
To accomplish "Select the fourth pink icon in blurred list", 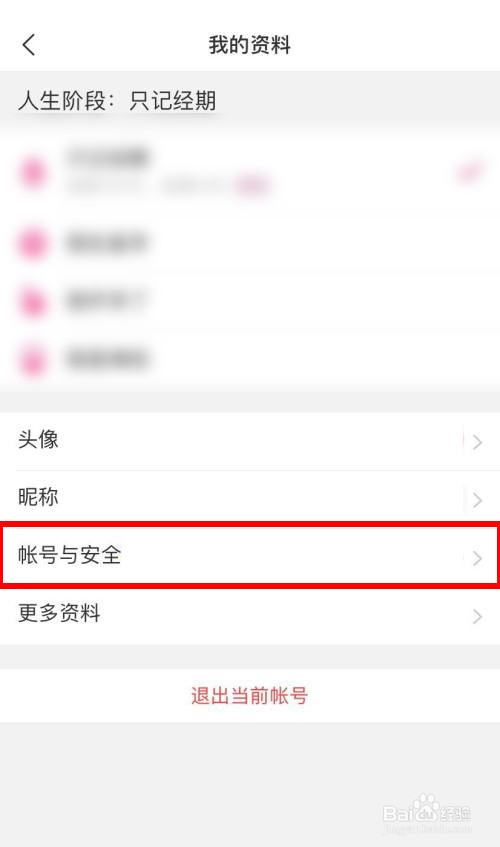I will (33, 360).
